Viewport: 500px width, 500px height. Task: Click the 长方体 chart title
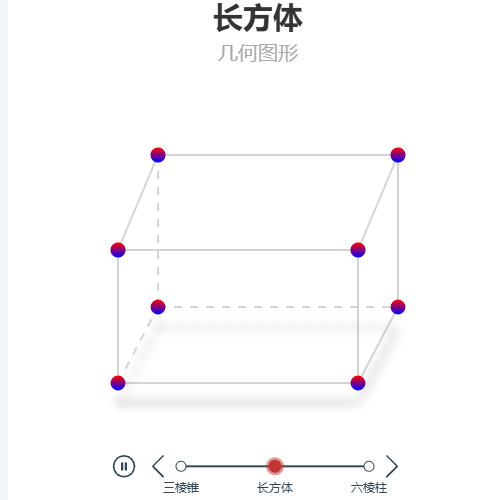258,19
